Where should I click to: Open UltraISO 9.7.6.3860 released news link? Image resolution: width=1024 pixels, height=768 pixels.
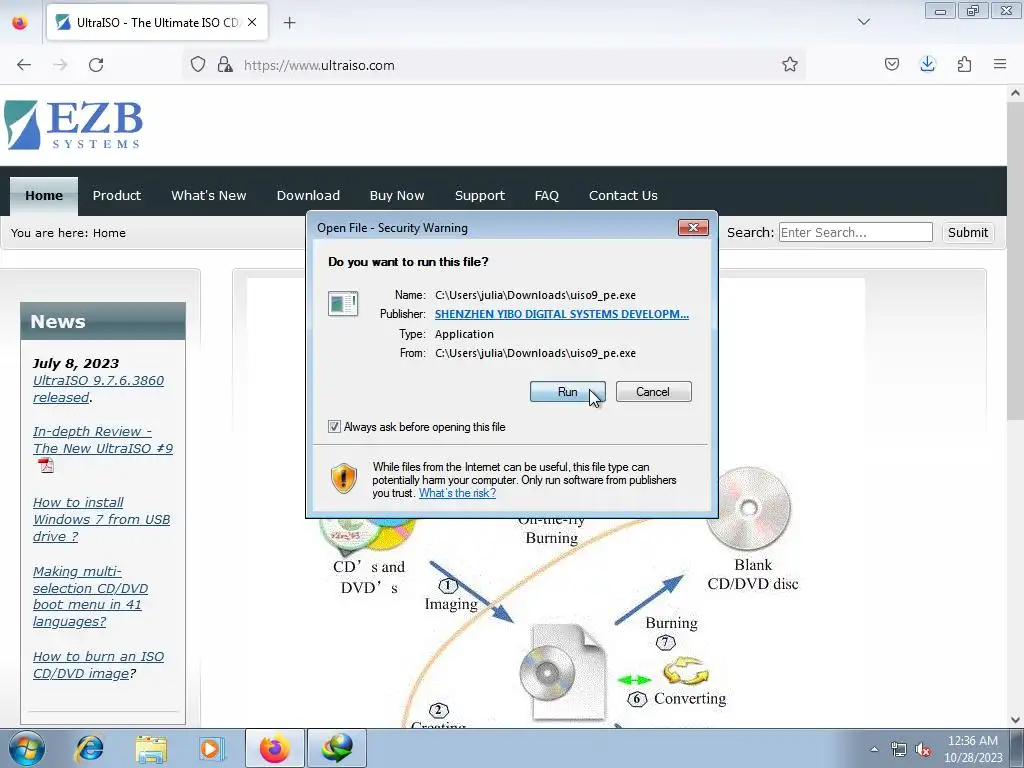[x=98, y=389]
